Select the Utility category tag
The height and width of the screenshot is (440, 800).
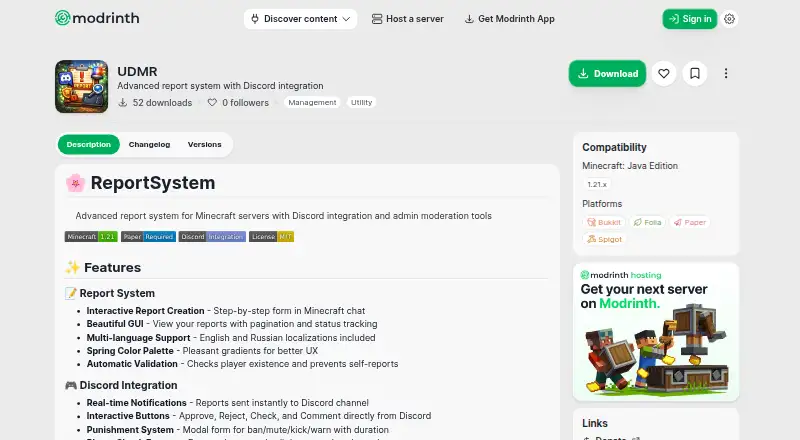click(361, 103)
